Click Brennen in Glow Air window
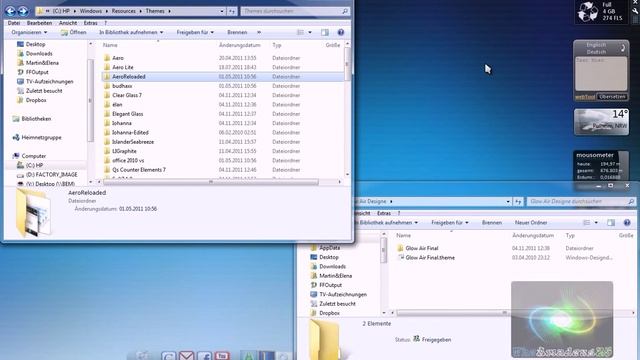The height and width of the screenshot is (360, 640). [x=492, y=223]
